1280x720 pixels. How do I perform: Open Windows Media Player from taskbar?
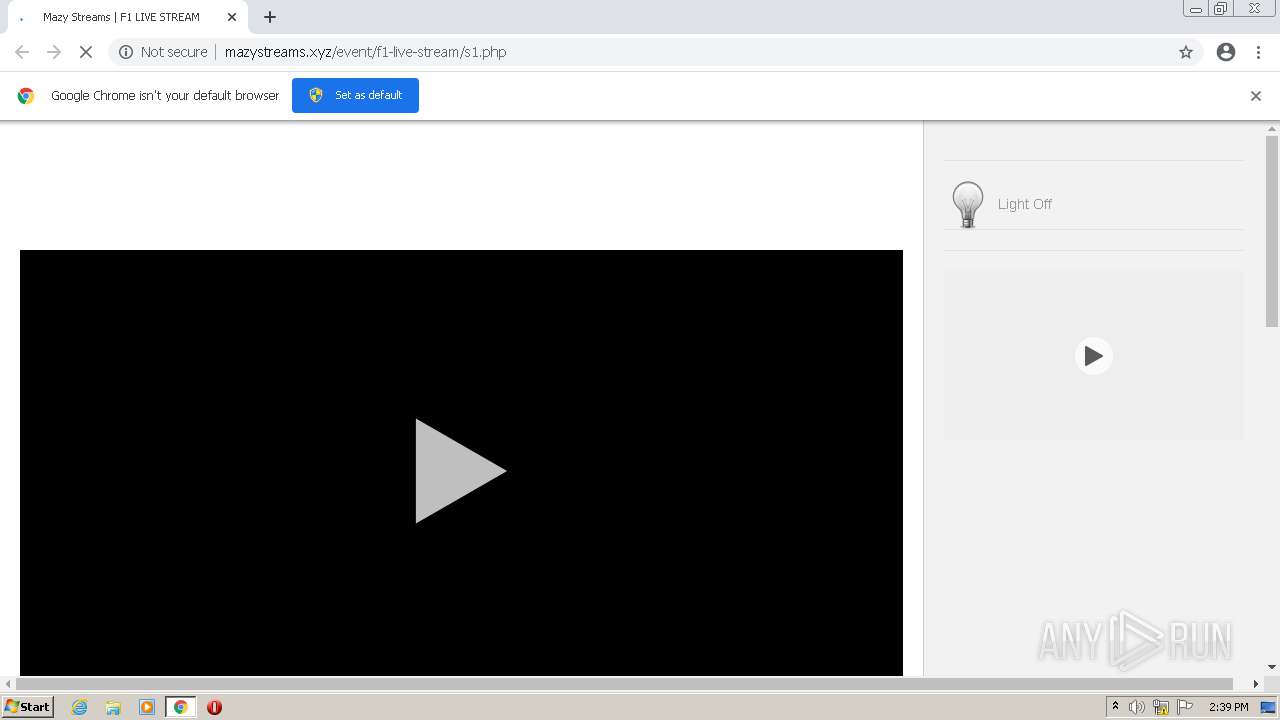point(147,707)
